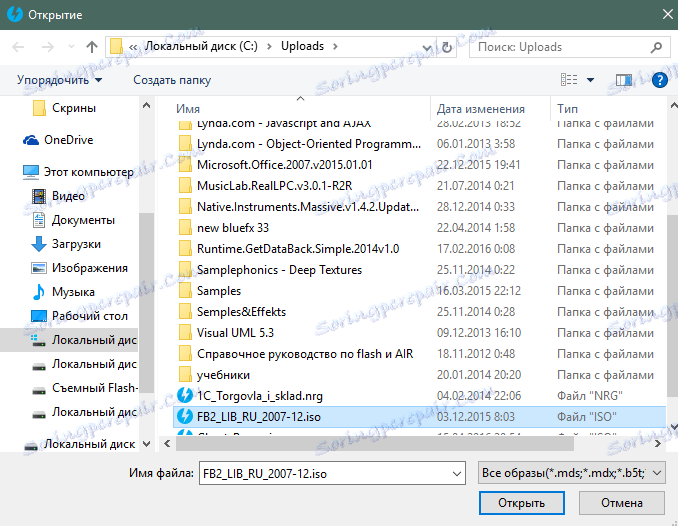Viewport: 678px width, 526px height.
Task: Open the Все образы file type filter
Action: [x=571, y=473]
